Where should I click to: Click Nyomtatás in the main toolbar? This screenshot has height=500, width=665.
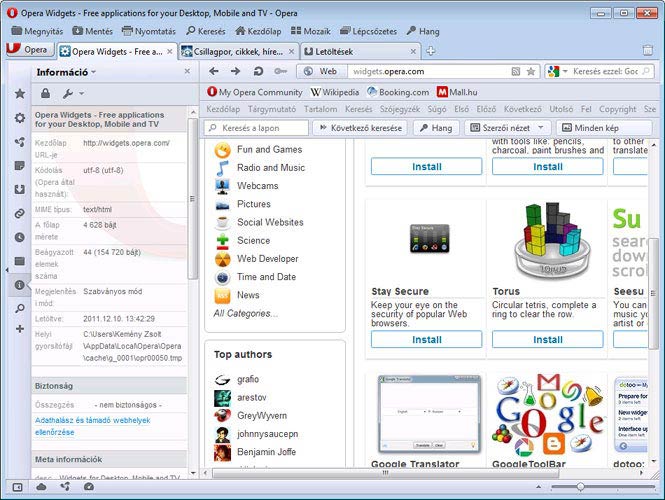[148, 31]
